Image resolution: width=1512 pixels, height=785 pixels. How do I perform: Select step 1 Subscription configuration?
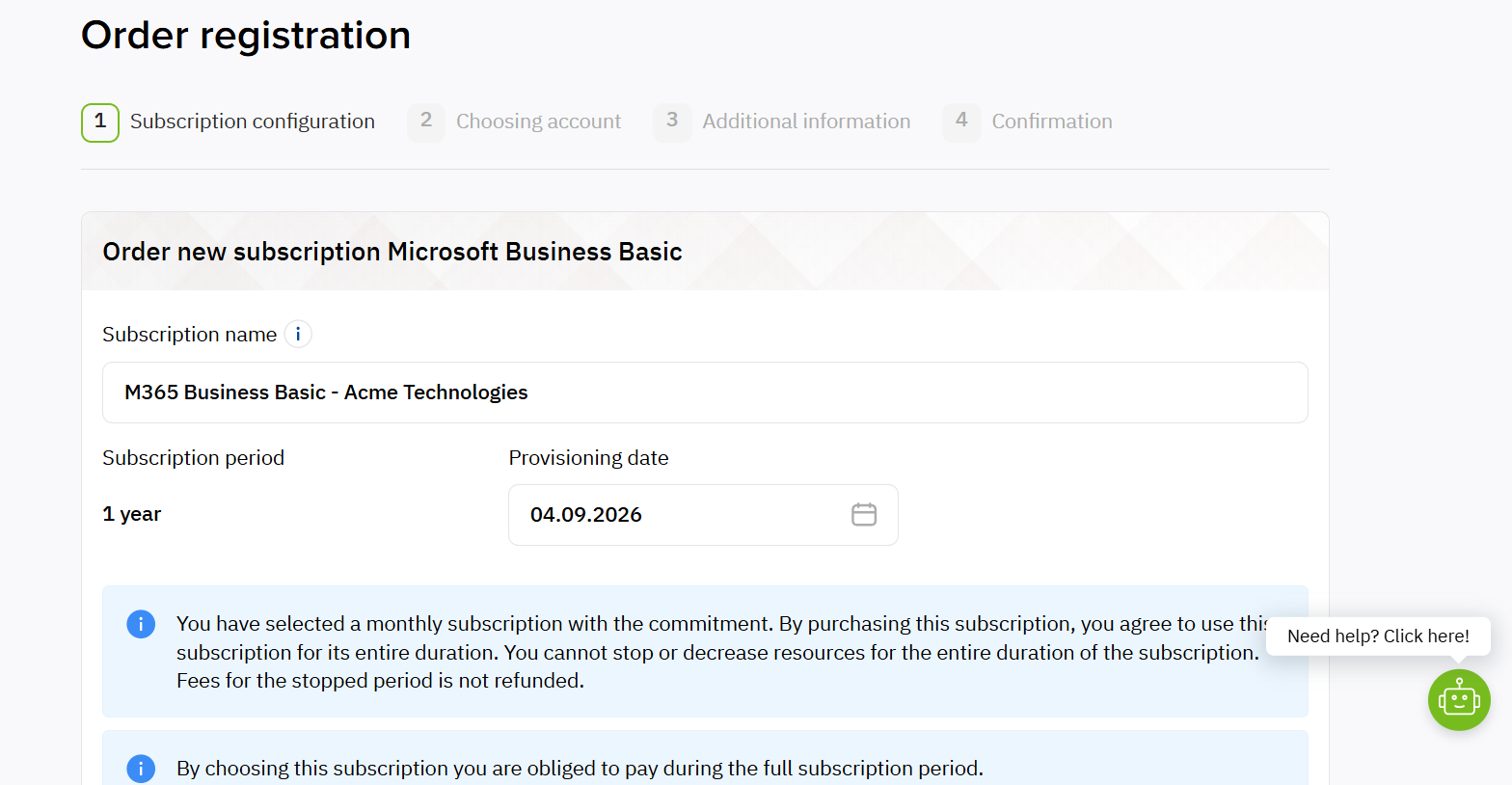229,122
